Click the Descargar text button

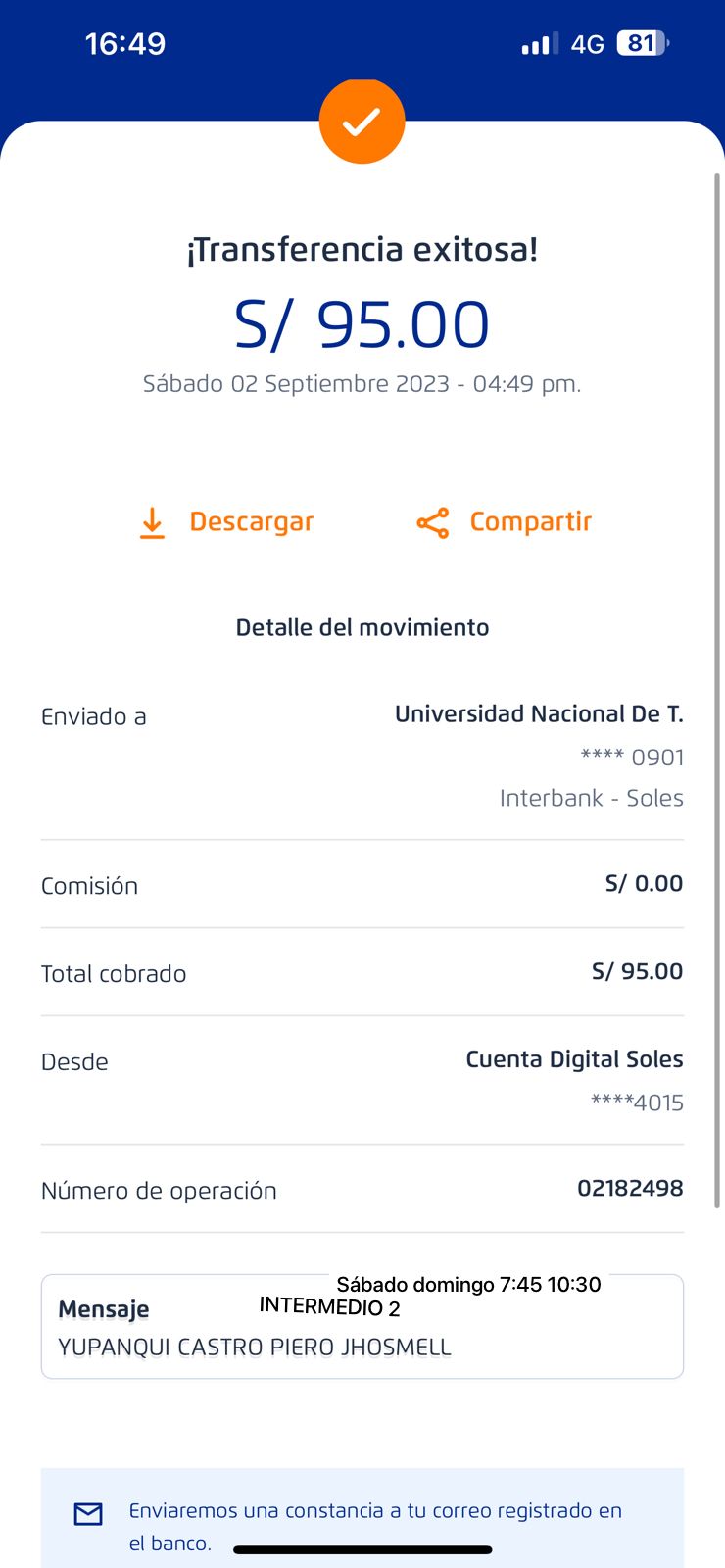pyautogui.click(x=251, y=522)
